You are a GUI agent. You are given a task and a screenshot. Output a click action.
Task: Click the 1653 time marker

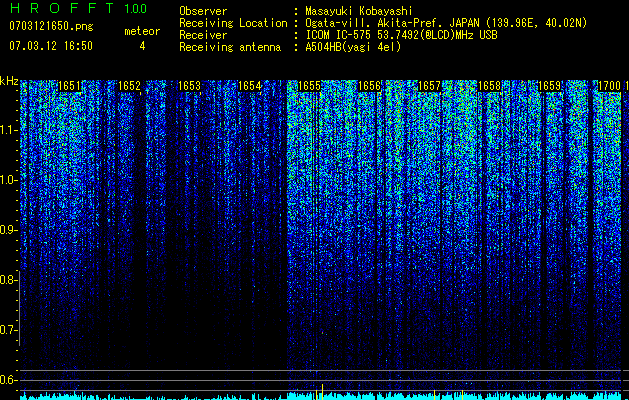189,86
